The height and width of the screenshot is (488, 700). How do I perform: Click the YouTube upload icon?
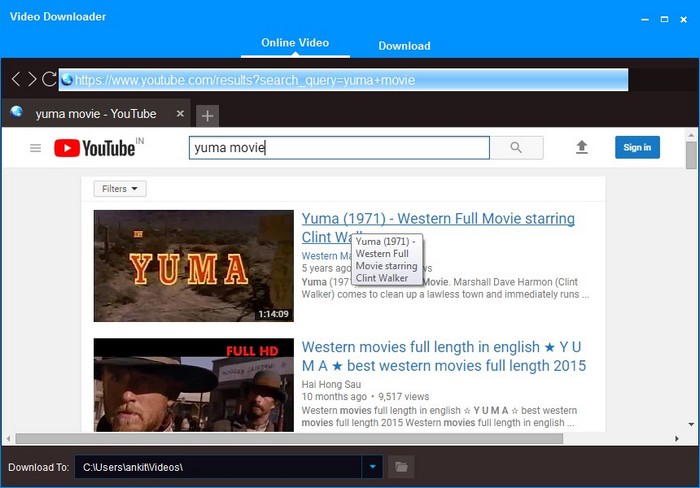[x=582, y=148]
